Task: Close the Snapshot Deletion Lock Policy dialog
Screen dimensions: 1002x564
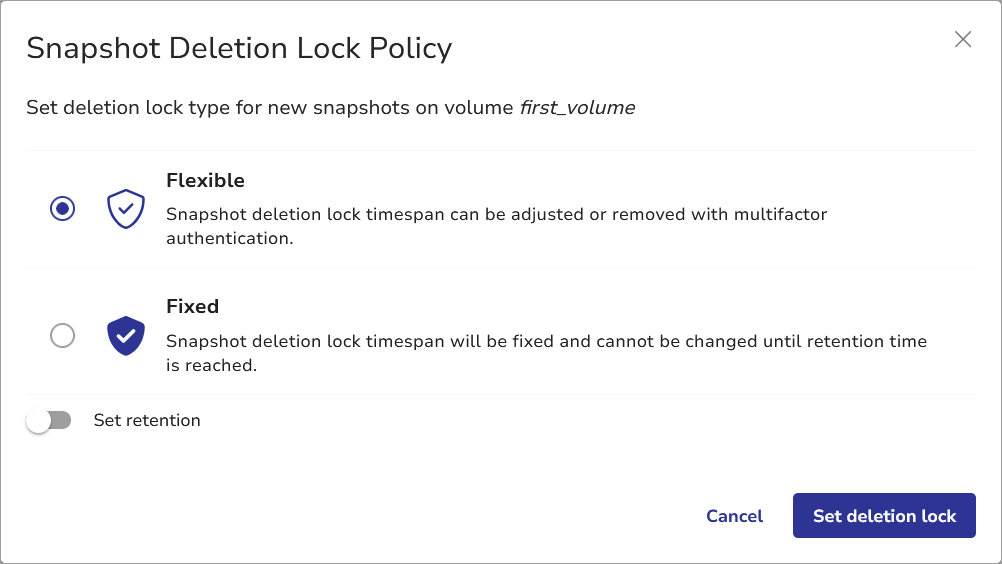Action: [x=963, y=39]
